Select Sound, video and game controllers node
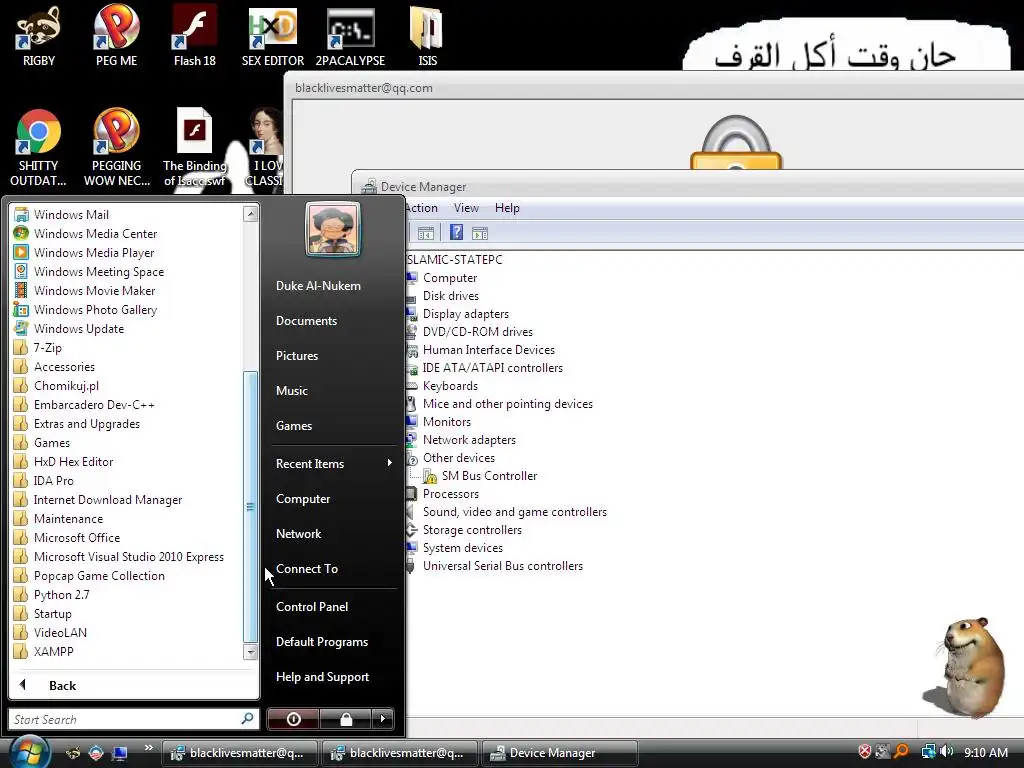Viewport: 1024px width, 768px height. coord(515,511)
